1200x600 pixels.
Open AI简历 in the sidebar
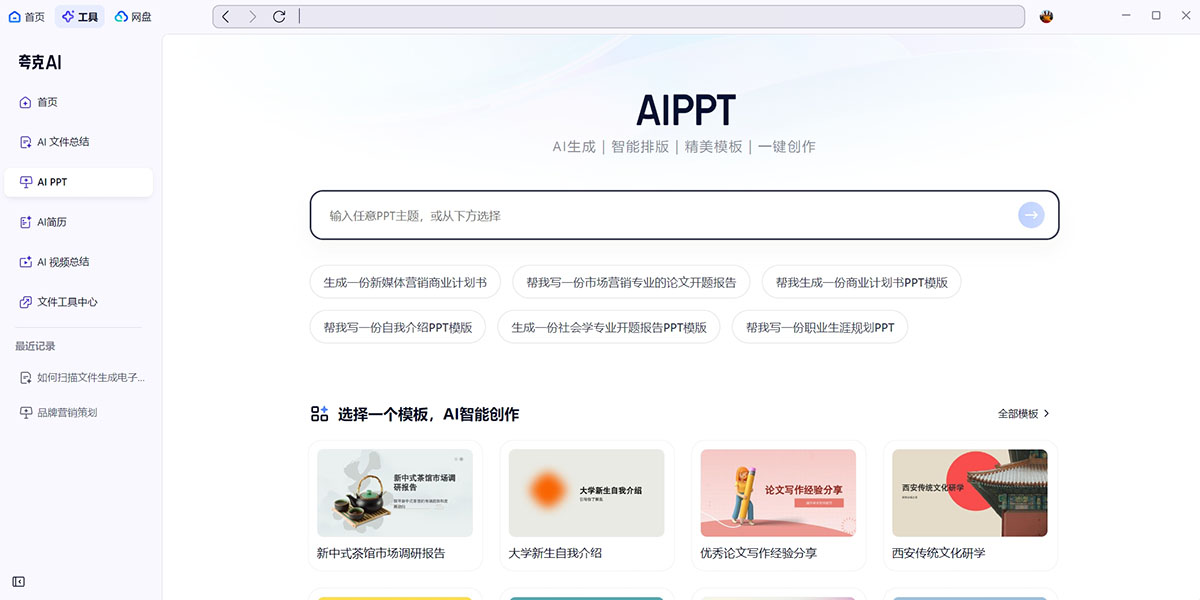coord(78,222)
